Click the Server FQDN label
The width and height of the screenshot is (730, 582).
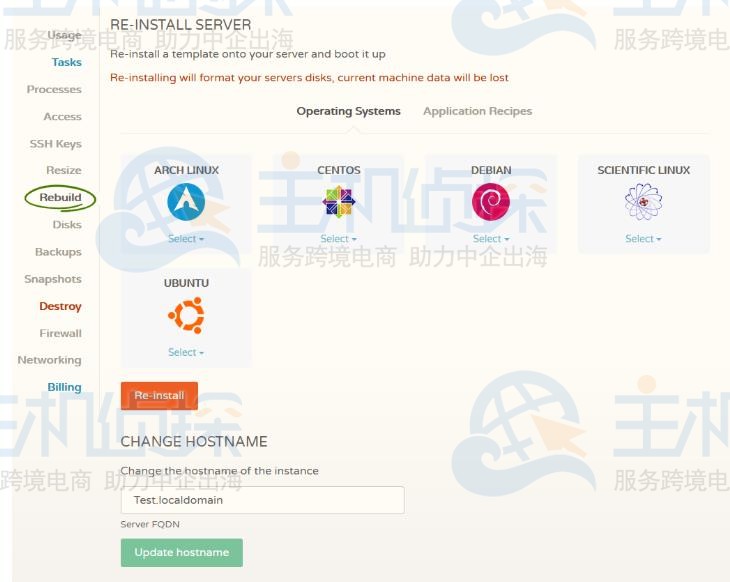click(x=150, y=524)
